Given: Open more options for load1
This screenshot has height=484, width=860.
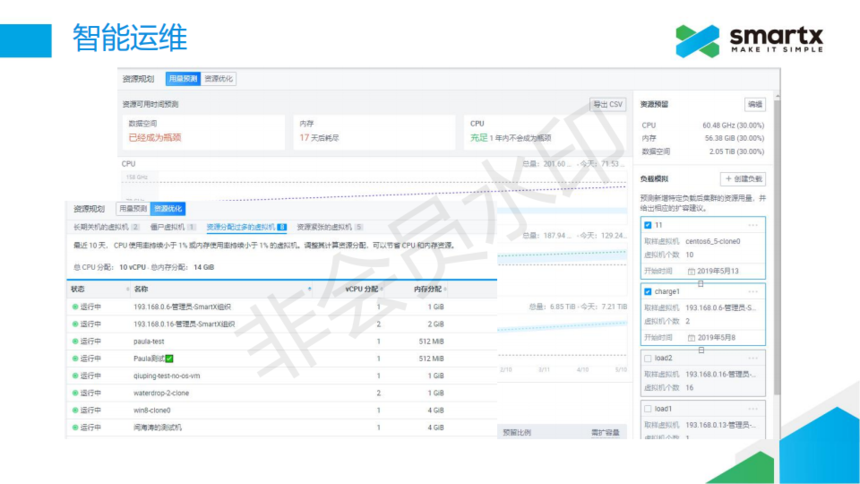Looking at the screenshot, I should tap(753, 409).
